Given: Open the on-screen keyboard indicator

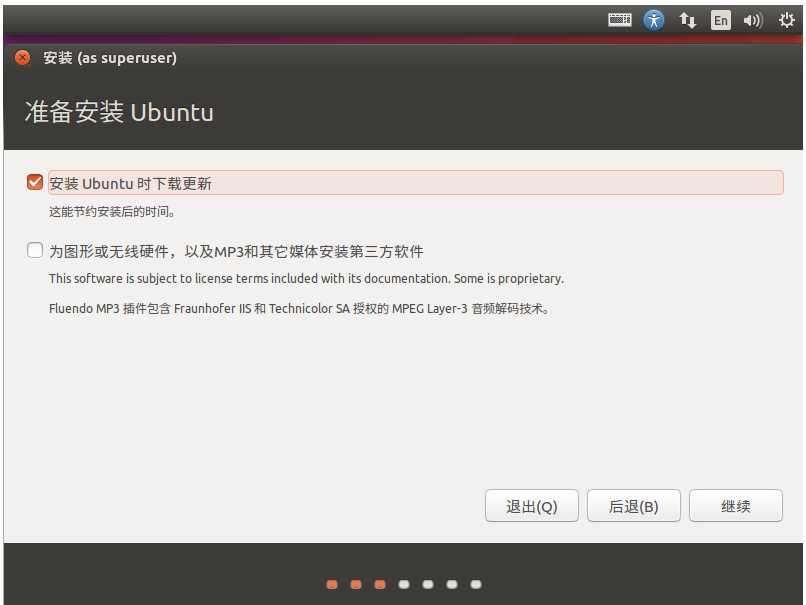Looking at the screenshot, I should tap(620, 20).
